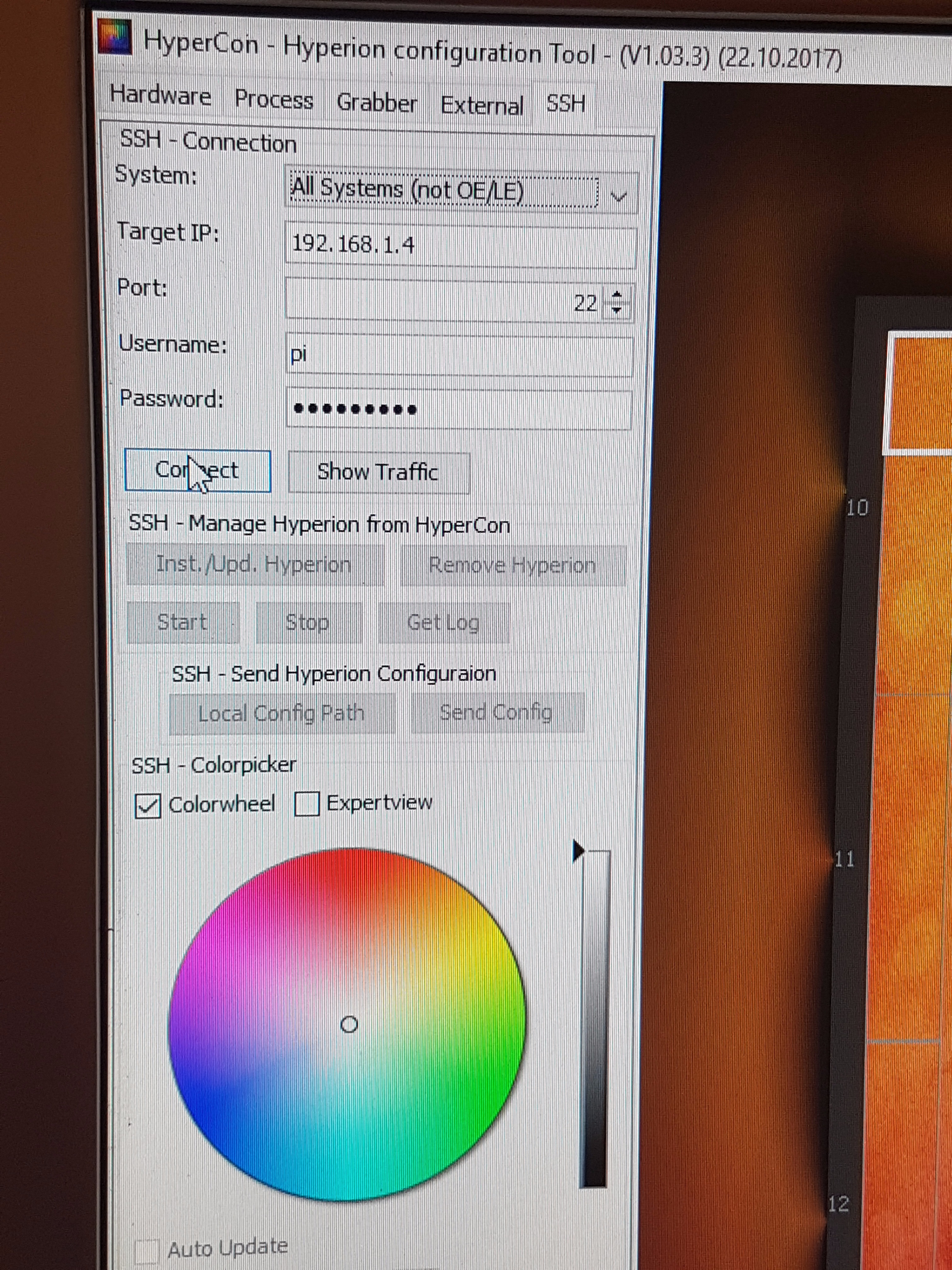This screenshot has width=952, height=1270.
Task: Click the color wheel center selector circle
Action: click(349, 1024)
